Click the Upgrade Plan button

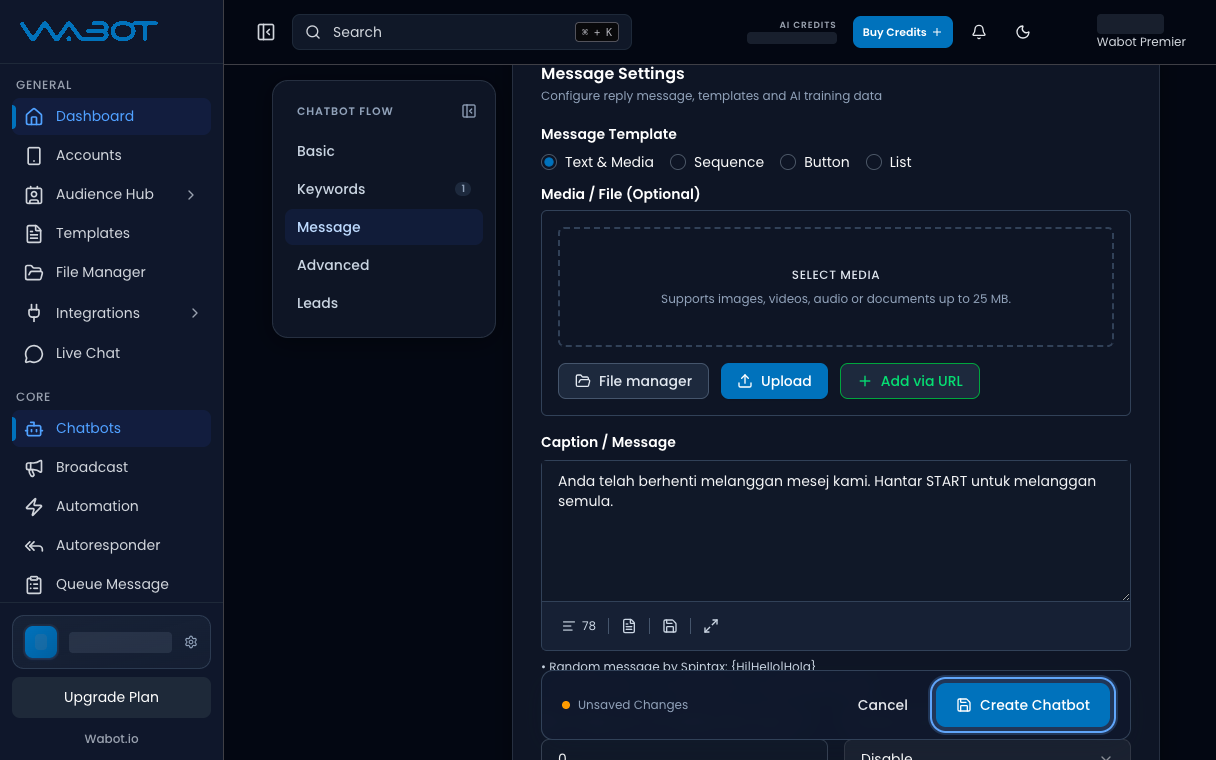(111, 697)
